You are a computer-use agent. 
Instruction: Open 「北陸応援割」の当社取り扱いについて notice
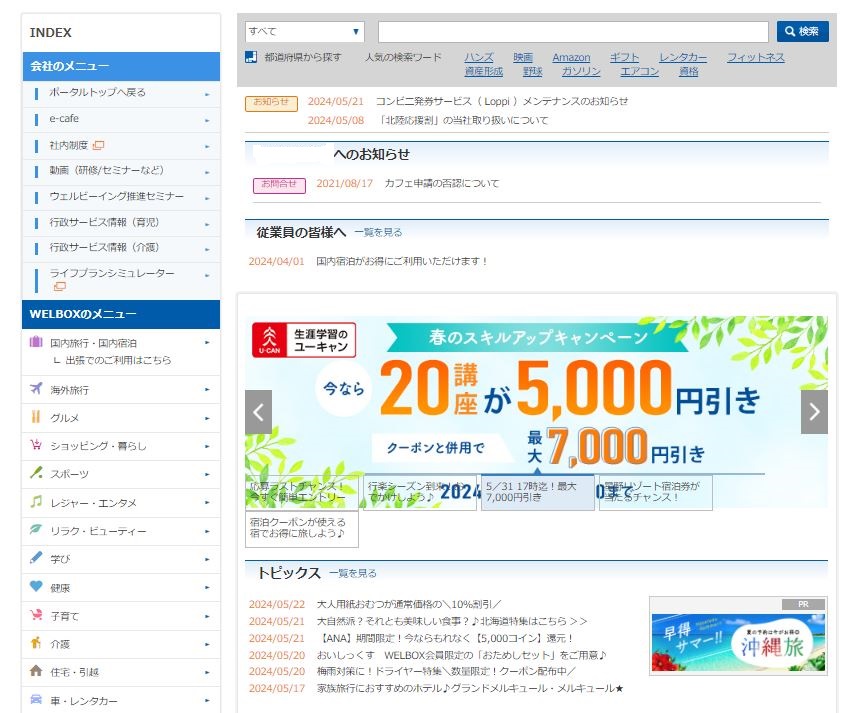click(463, 120)
